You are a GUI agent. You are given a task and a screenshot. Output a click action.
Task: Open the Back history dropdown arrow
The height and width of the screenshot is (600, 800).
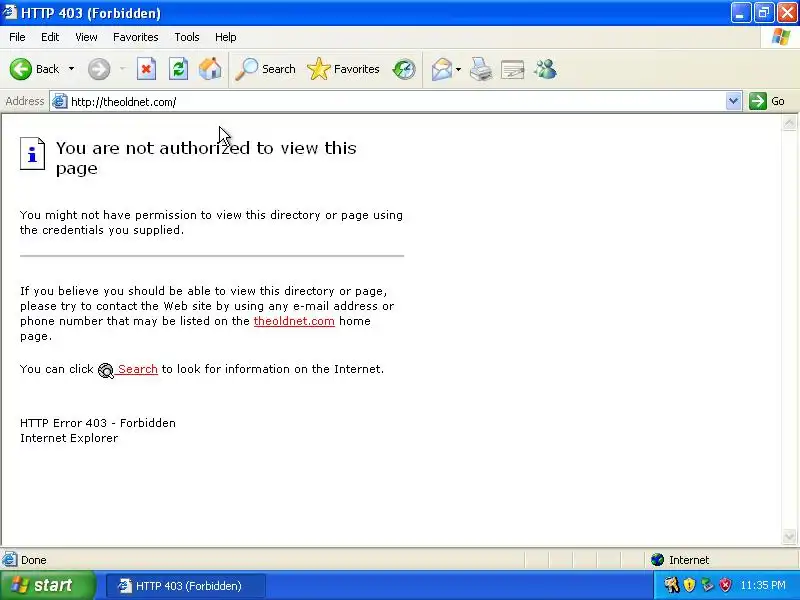pos(71,69)
